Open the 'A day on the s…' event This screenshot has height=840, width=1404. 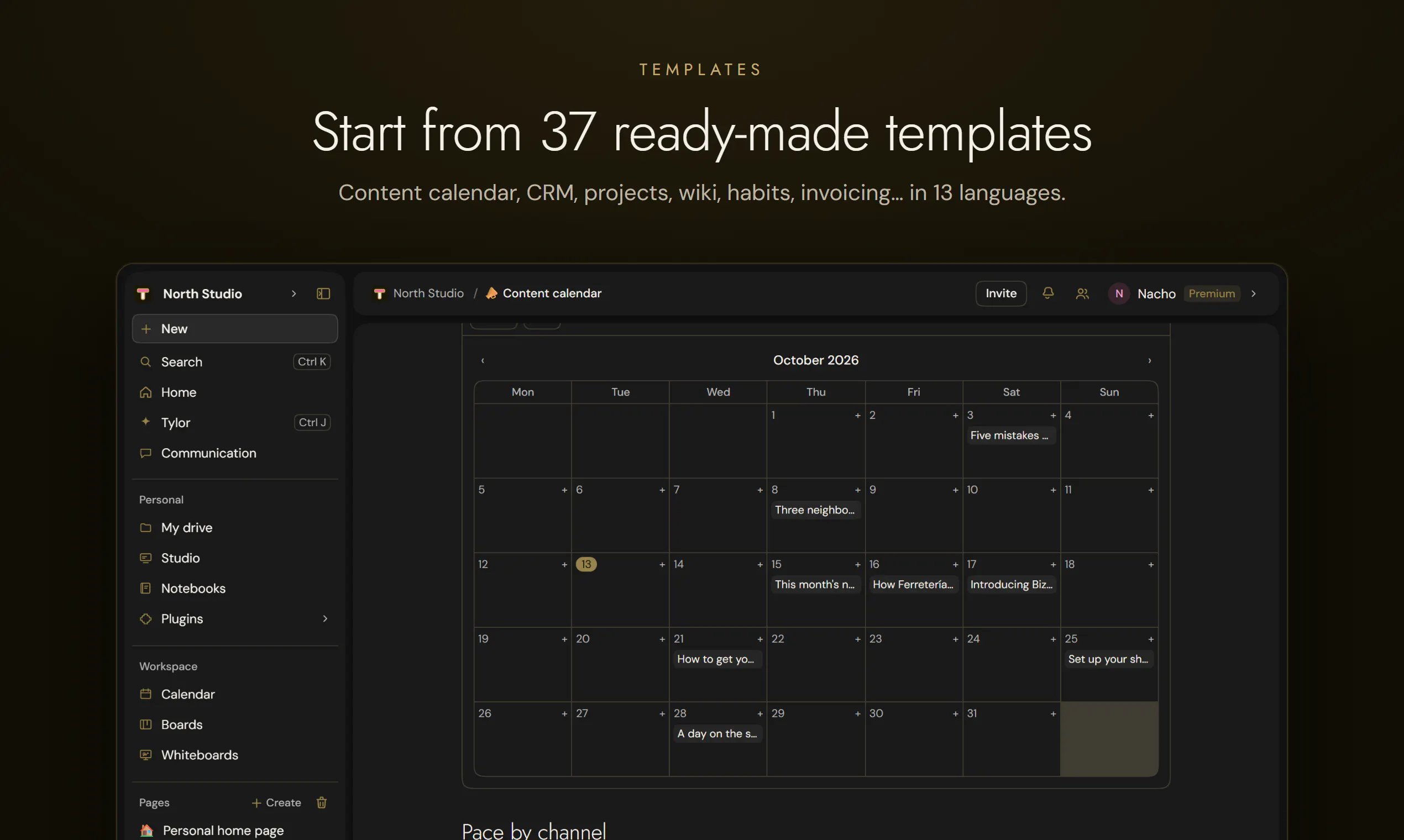(x=717, y=734)
